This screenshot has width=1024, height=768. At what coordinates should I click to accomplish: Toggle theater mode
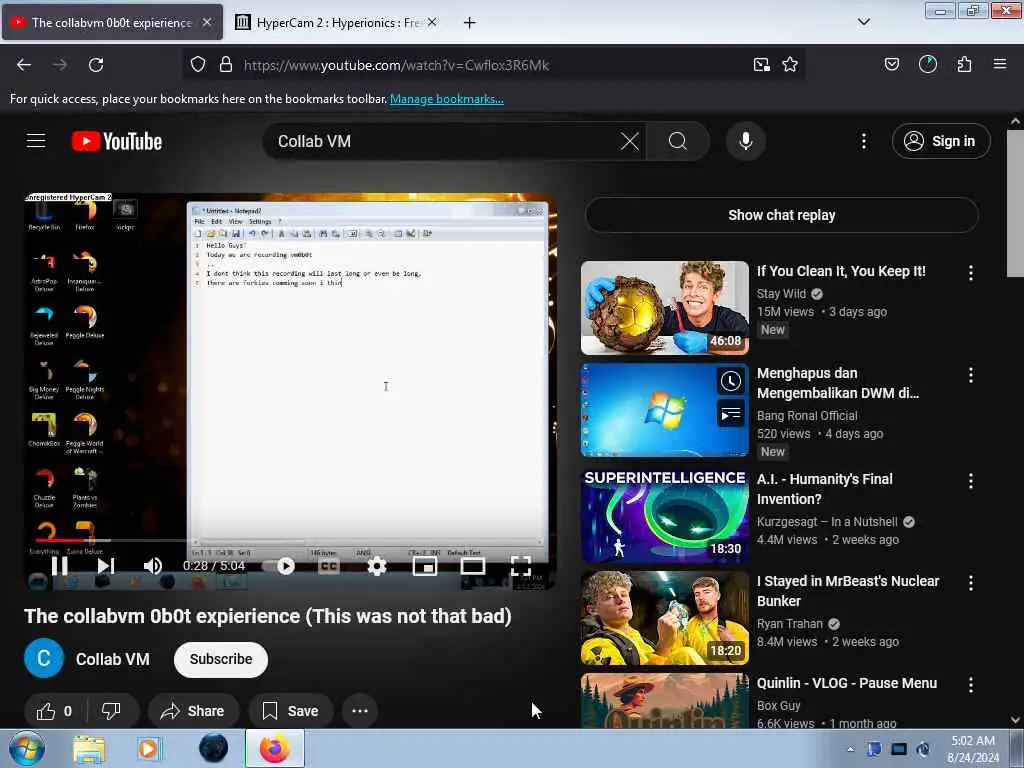click(472, 566)
